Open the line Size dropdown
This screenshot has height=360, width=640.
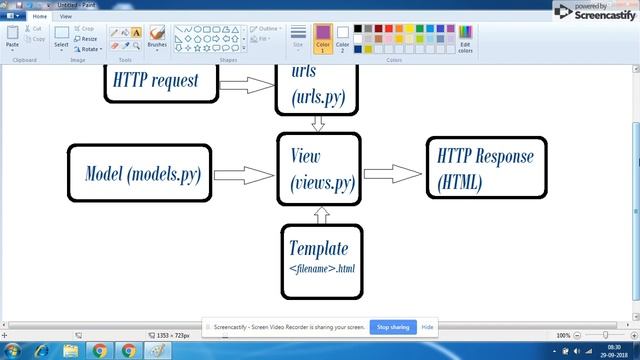(x=298, y=38)
